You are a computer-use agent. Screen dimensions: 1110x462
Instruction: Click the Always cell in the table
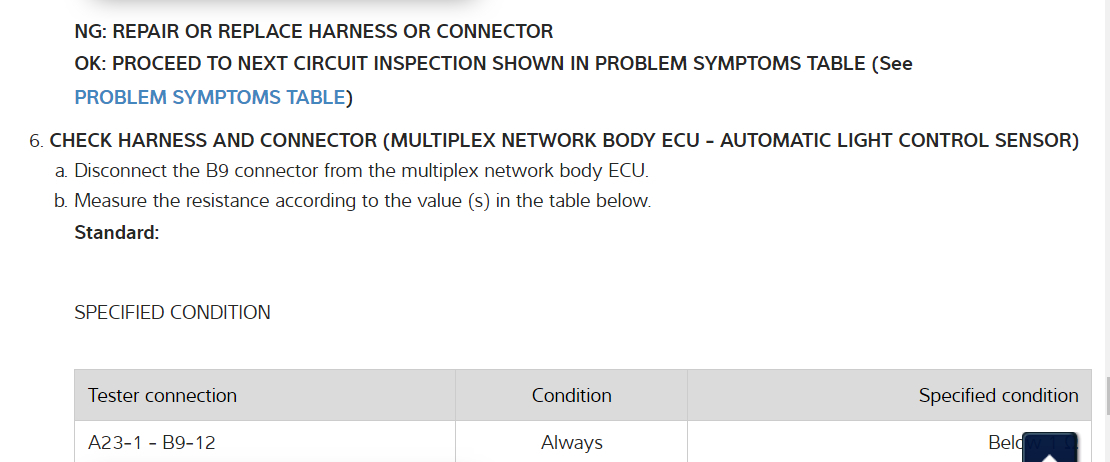pyautogui.click(x=571, y=442)
